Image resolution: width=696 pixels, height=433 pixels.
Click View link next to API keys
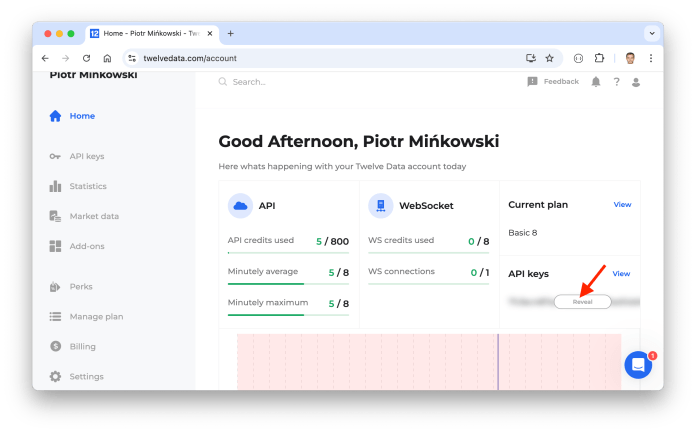(621, 273)
